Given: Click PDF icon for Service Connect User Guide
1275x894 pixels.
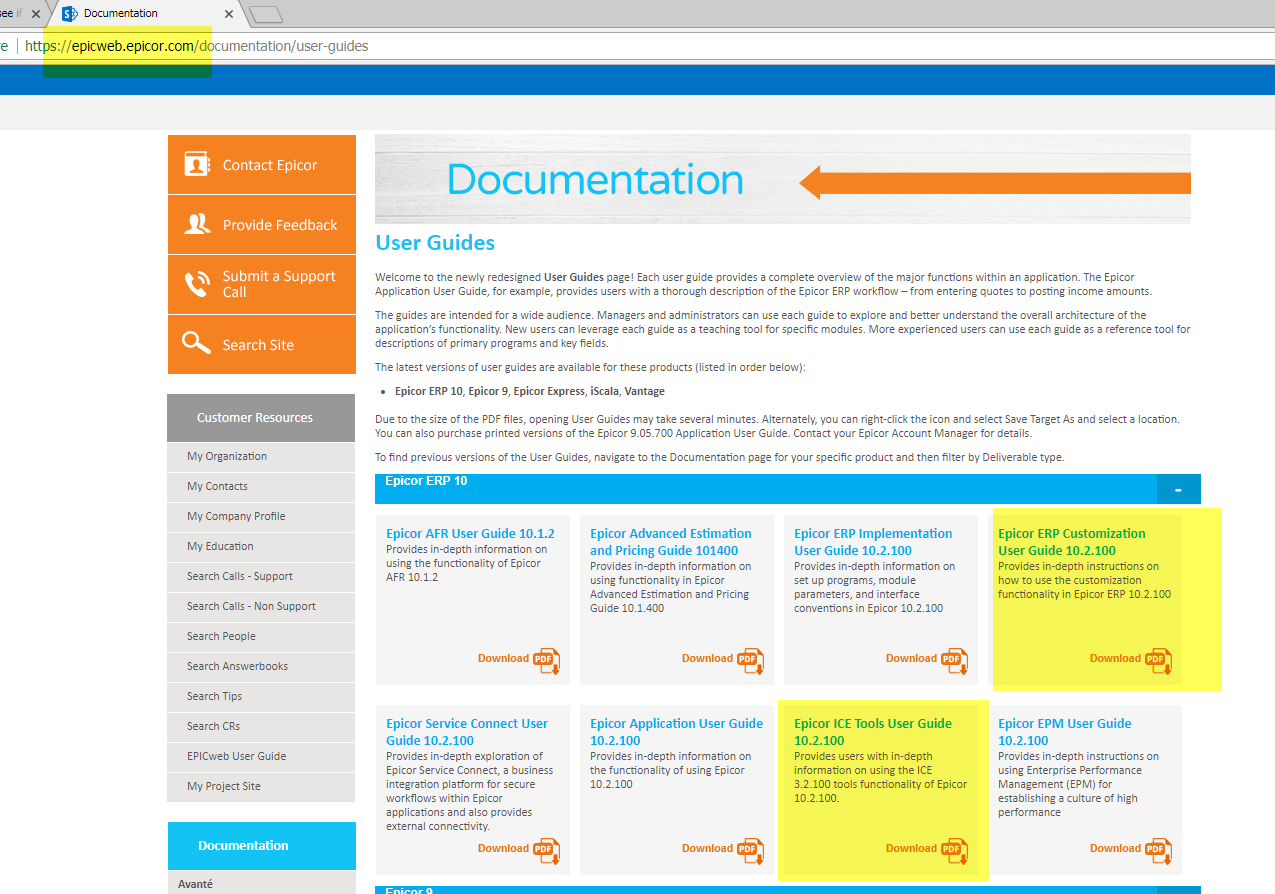Looking at the screenshot, I should pos(546,850).
